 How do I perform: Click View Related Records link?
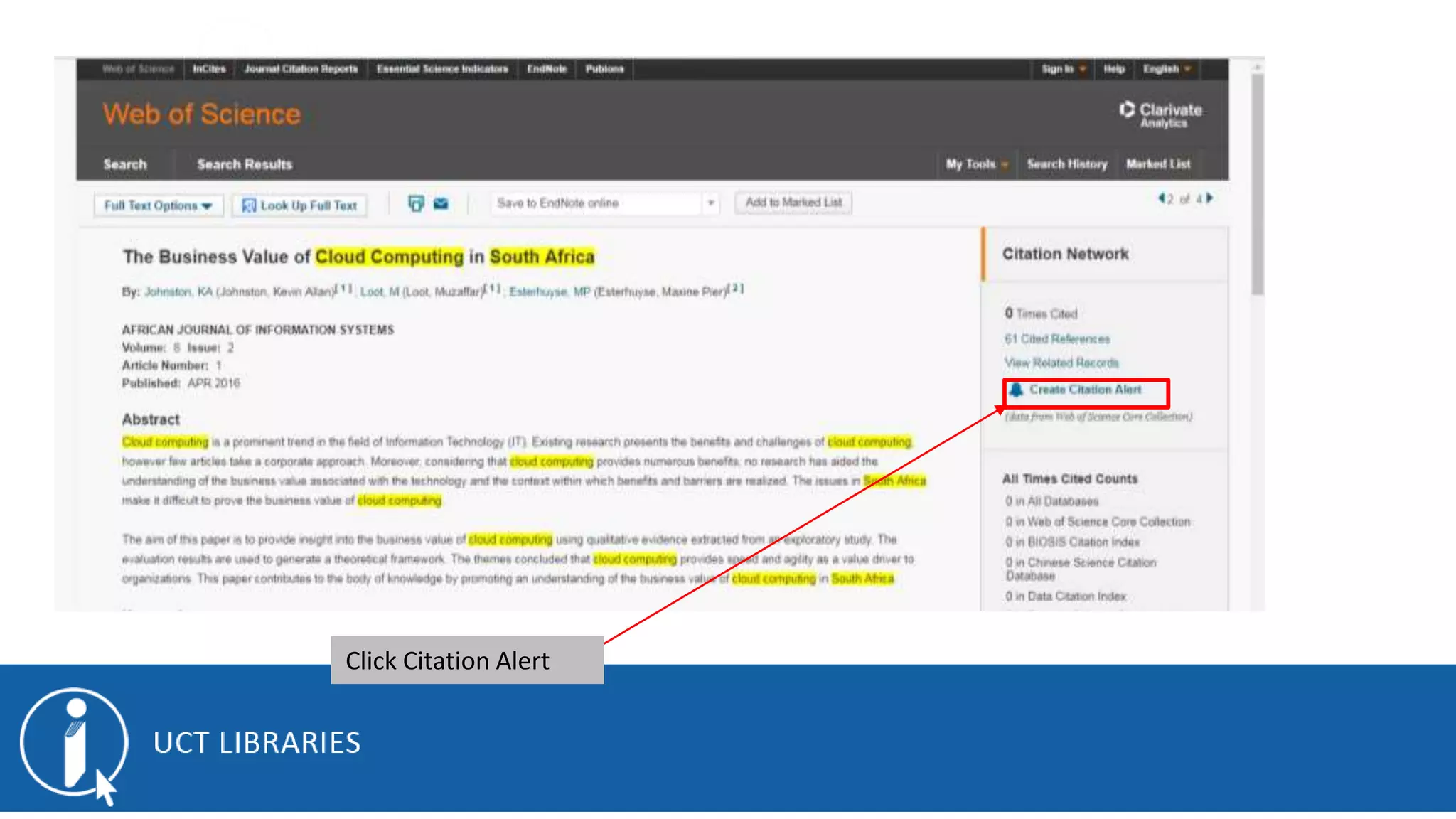(1061, 363)
